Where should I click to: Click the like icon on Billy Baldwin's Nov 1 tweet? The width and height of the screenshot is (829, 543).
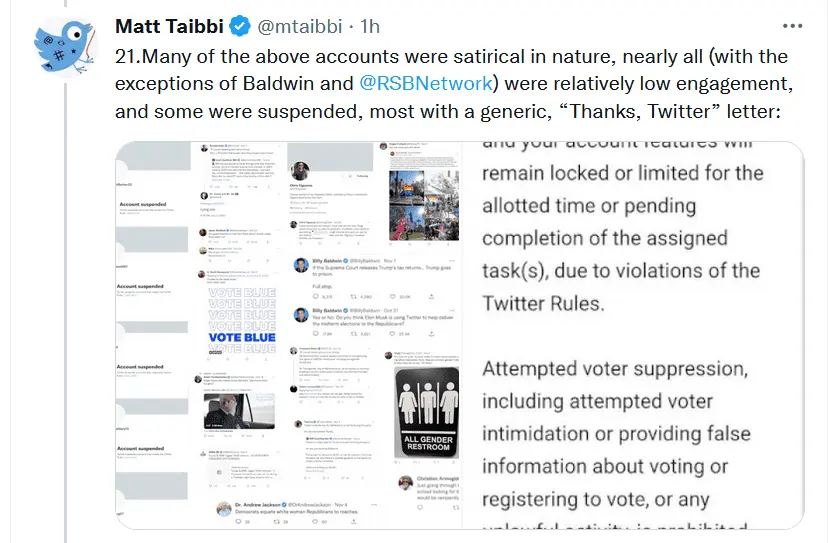click(x=391, y=297)
